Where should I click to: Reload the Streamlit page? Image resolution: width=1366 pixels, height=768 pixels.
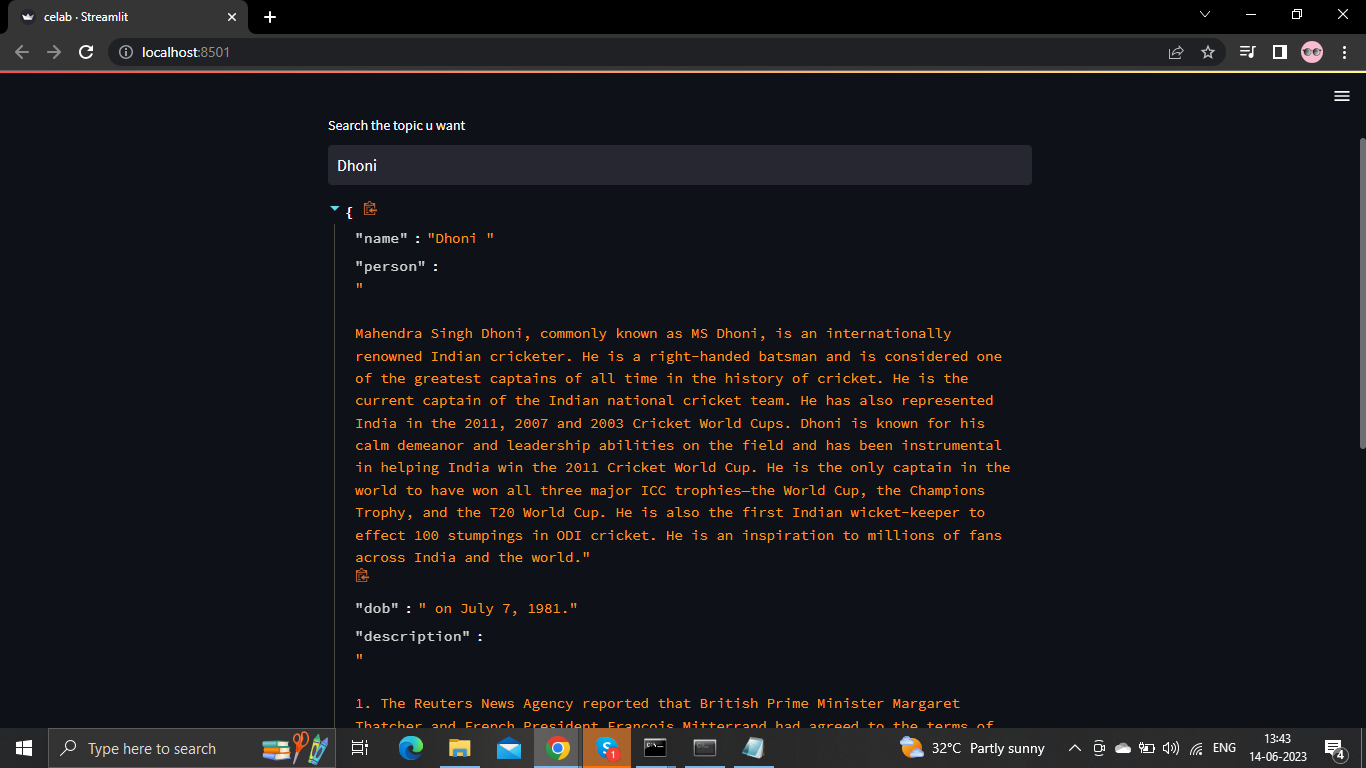pos(86,51)
